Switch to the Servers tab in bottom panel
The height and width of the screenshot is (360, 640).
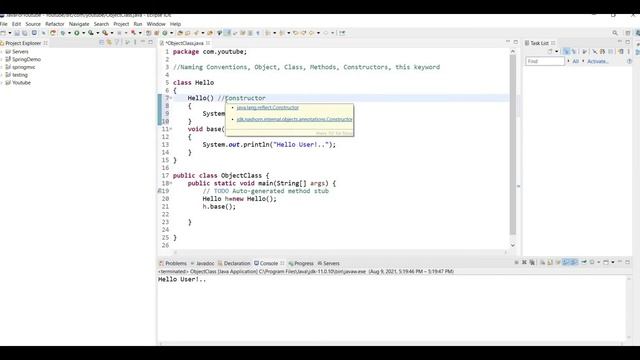[x=329, y=263]
